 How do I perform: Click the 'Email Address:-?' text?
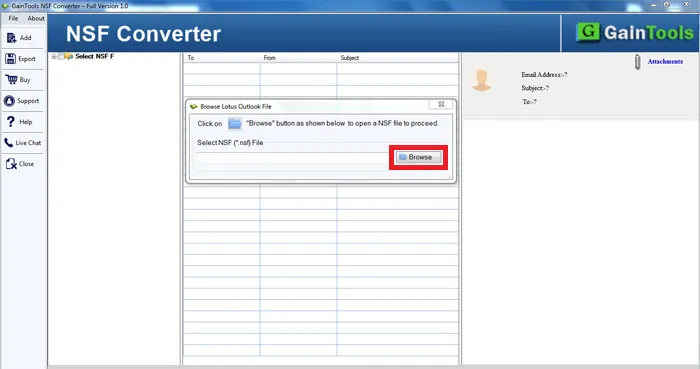(x=544, y=75)
